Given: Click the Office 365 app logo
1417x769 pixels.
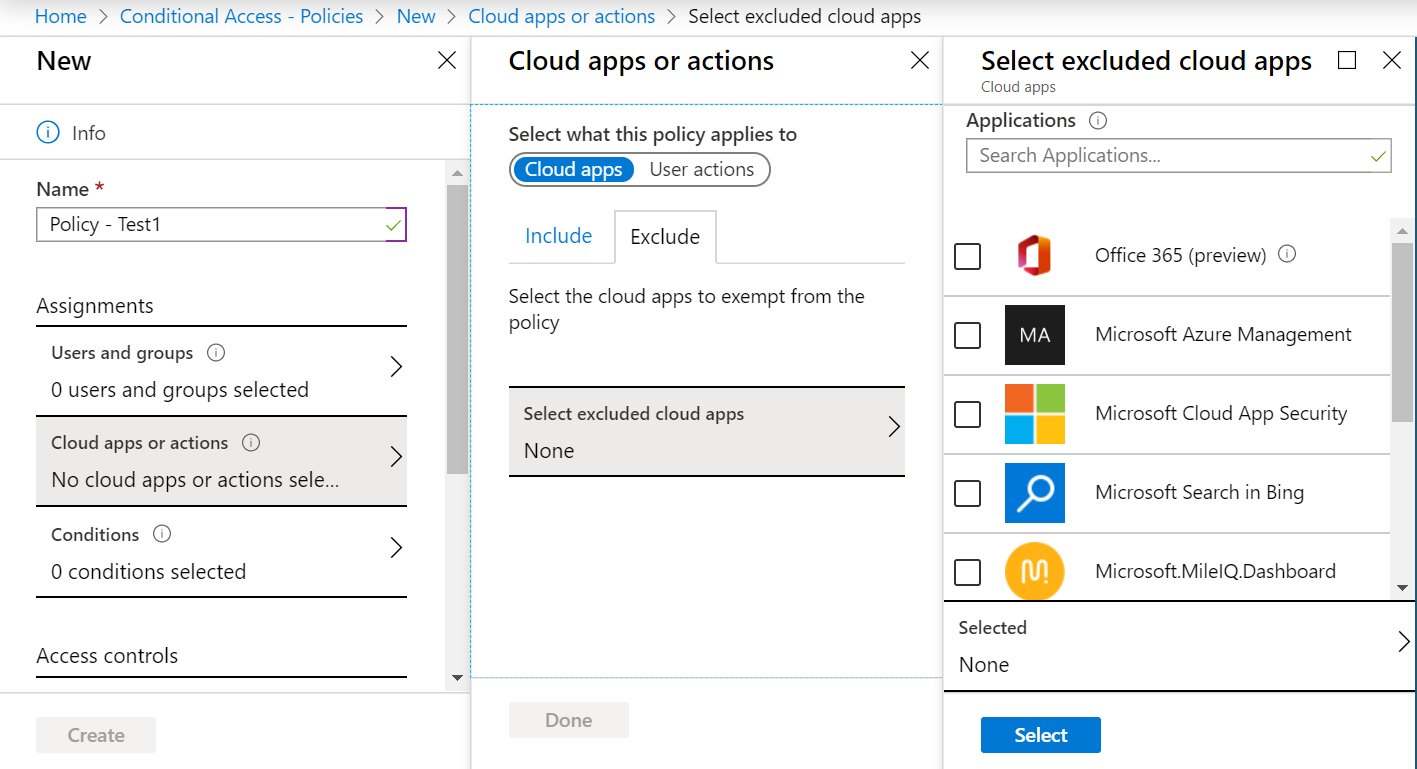Looking at the screenshot, I should [1034, 256].
